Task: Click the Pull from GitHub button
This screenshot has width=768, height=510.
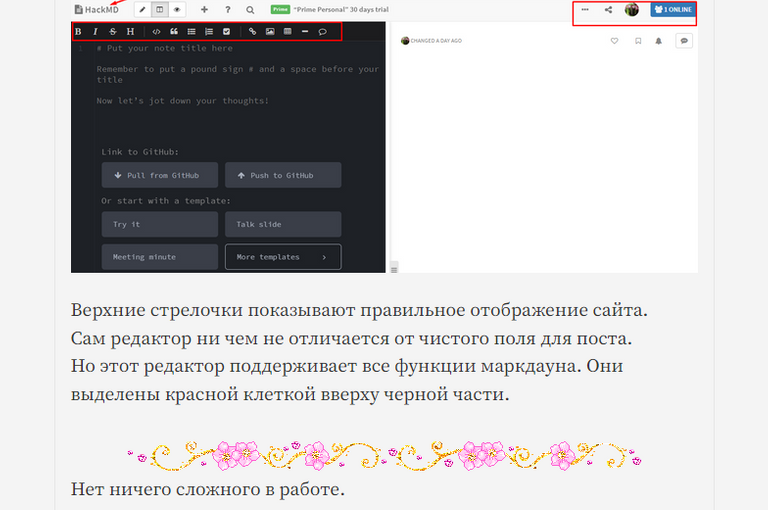Action: coord(160,175)
